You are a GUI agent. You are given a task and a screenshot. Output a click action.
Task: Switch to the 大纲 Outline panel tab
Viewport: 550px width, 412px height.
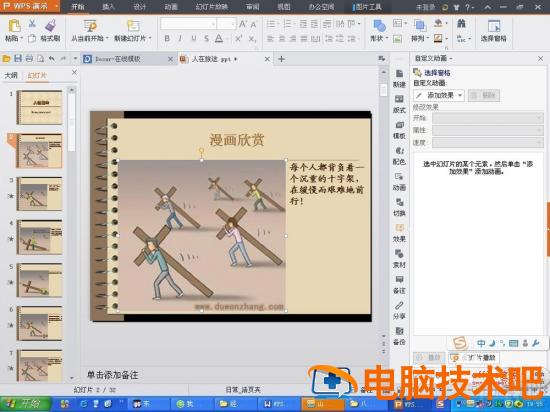(11, 75)
